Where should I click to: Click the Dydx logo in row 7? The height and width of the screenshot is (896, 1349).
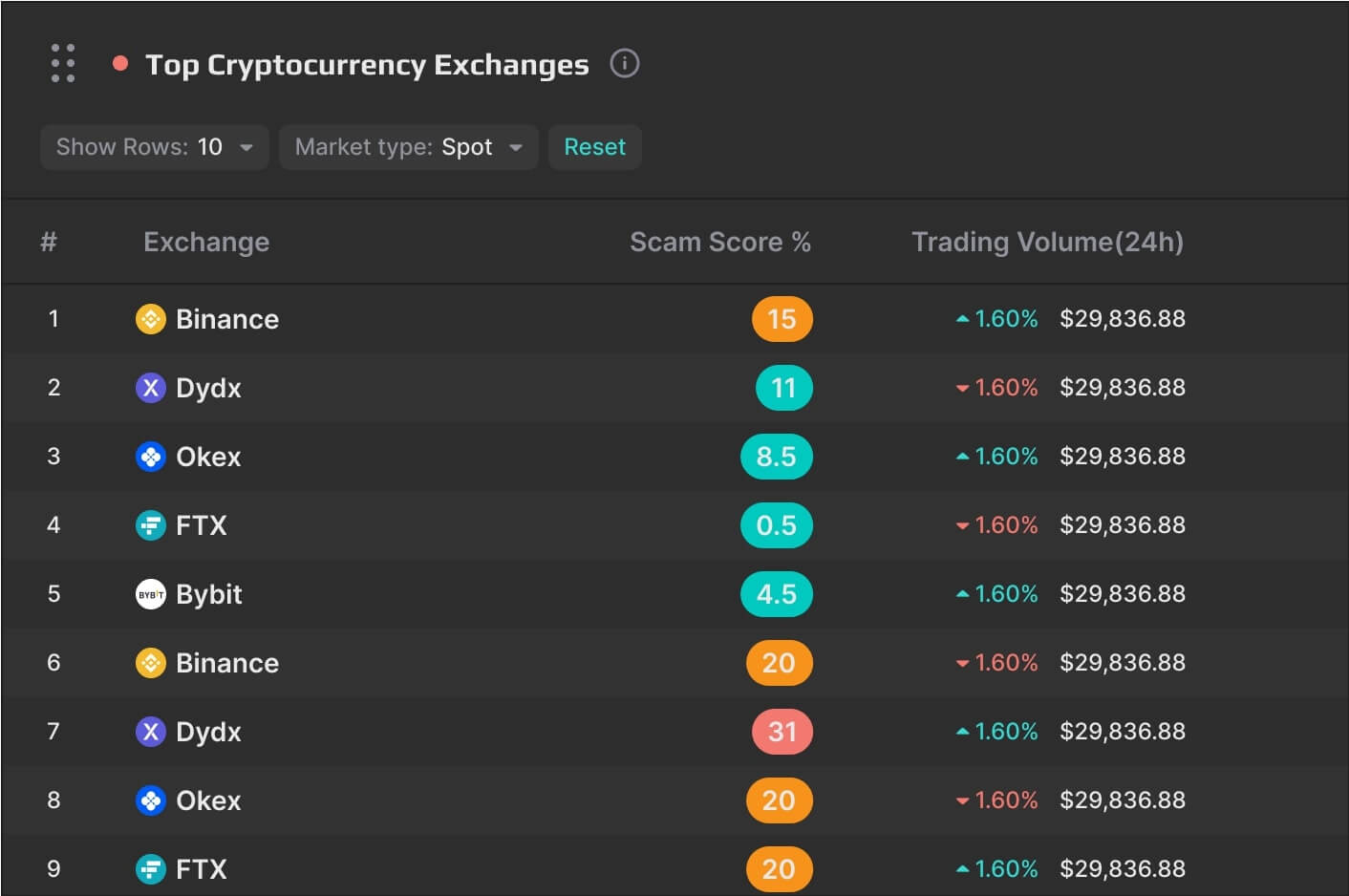(x=151, y=732)
